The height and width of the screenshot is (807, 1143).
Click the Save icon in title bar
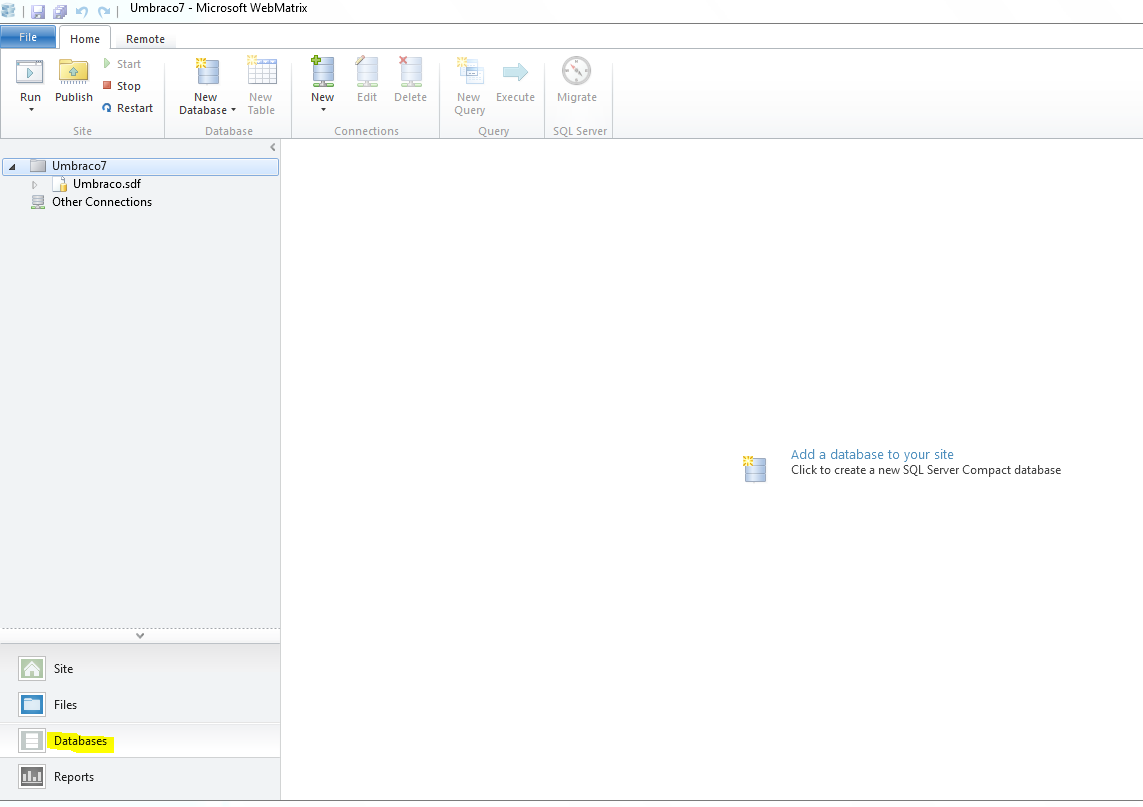coord(38,12)
